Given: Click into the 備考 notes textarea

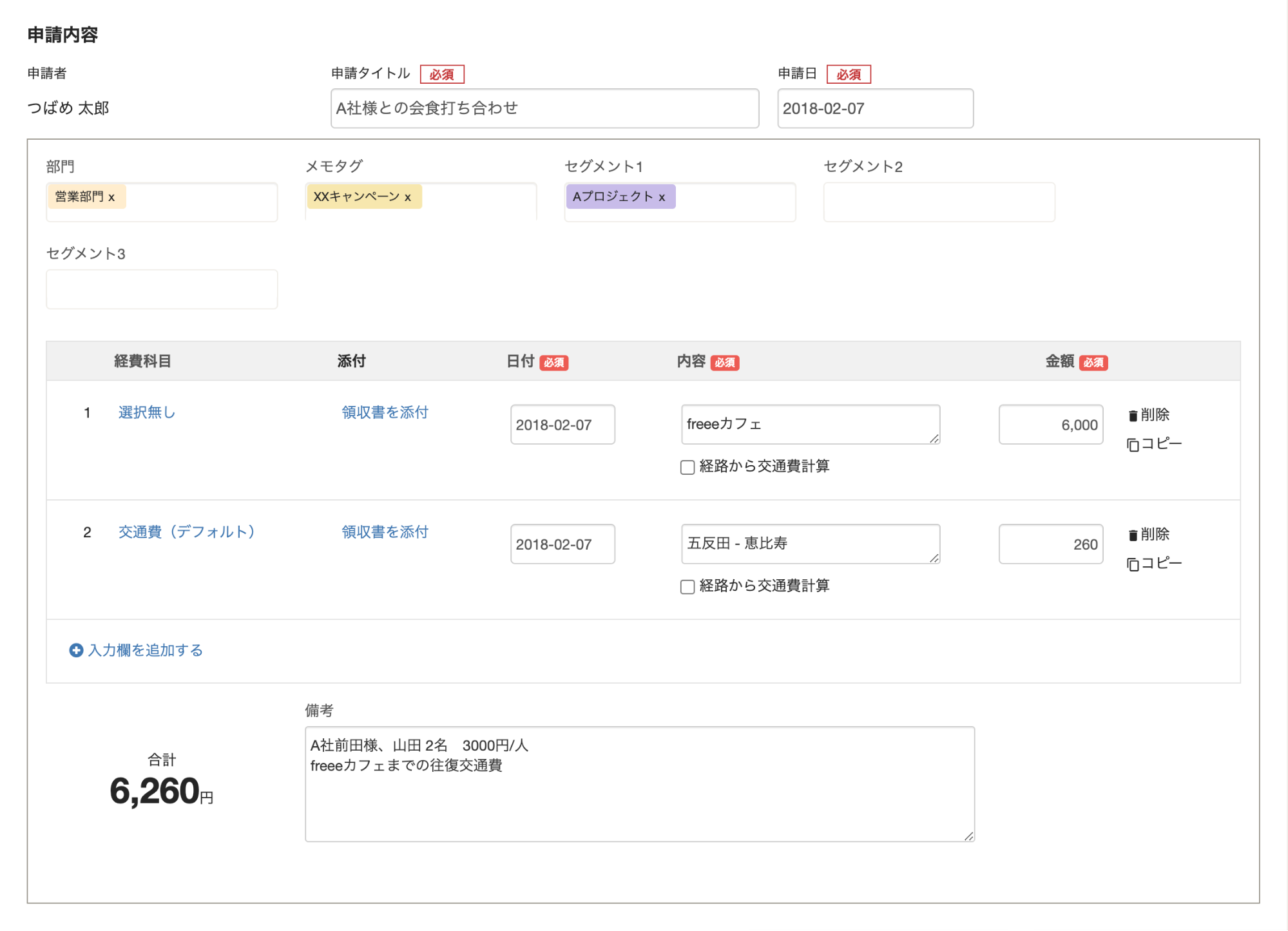Looking at the screenshot, I should pos(640,784).
